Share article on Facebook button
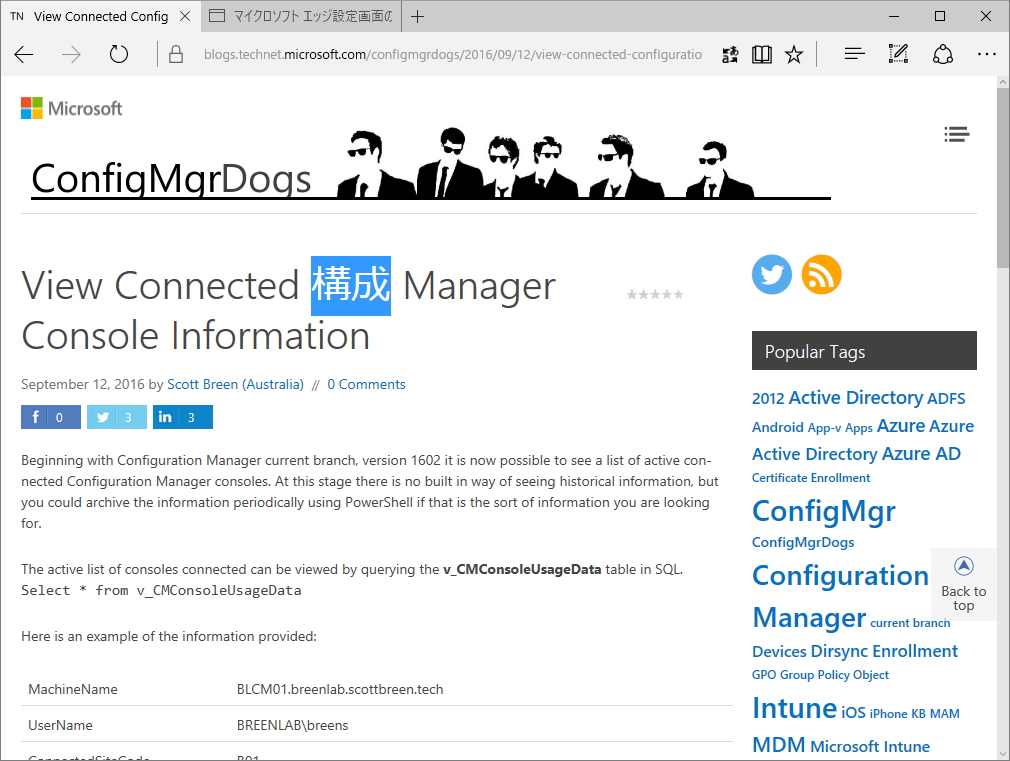The height and width of the screenshot is (761, 1010). (51, 417)
